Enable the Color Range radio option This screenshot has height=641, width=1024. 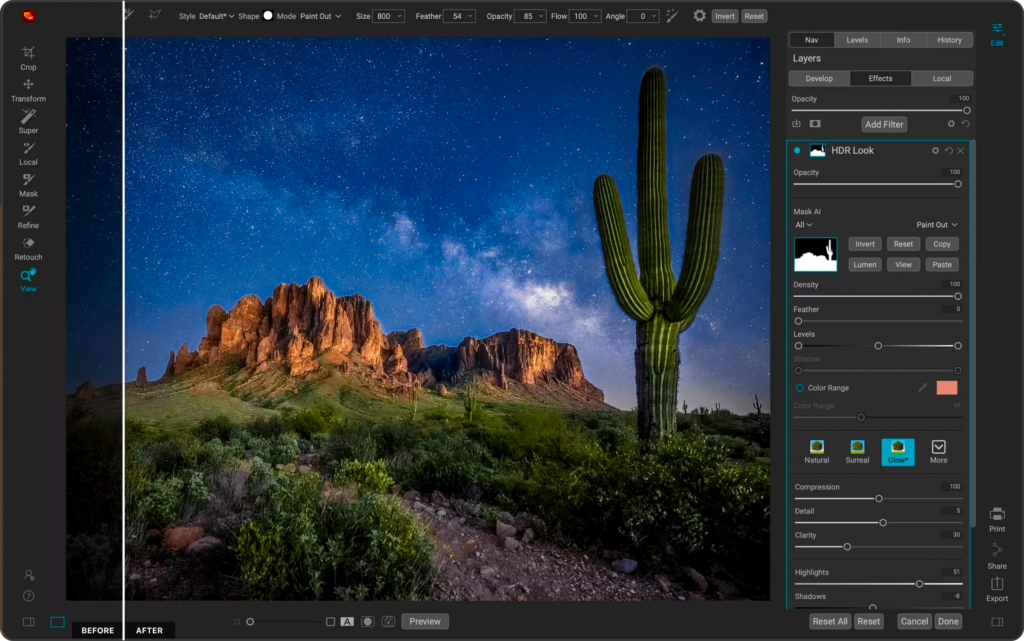(x=800, y=387)
